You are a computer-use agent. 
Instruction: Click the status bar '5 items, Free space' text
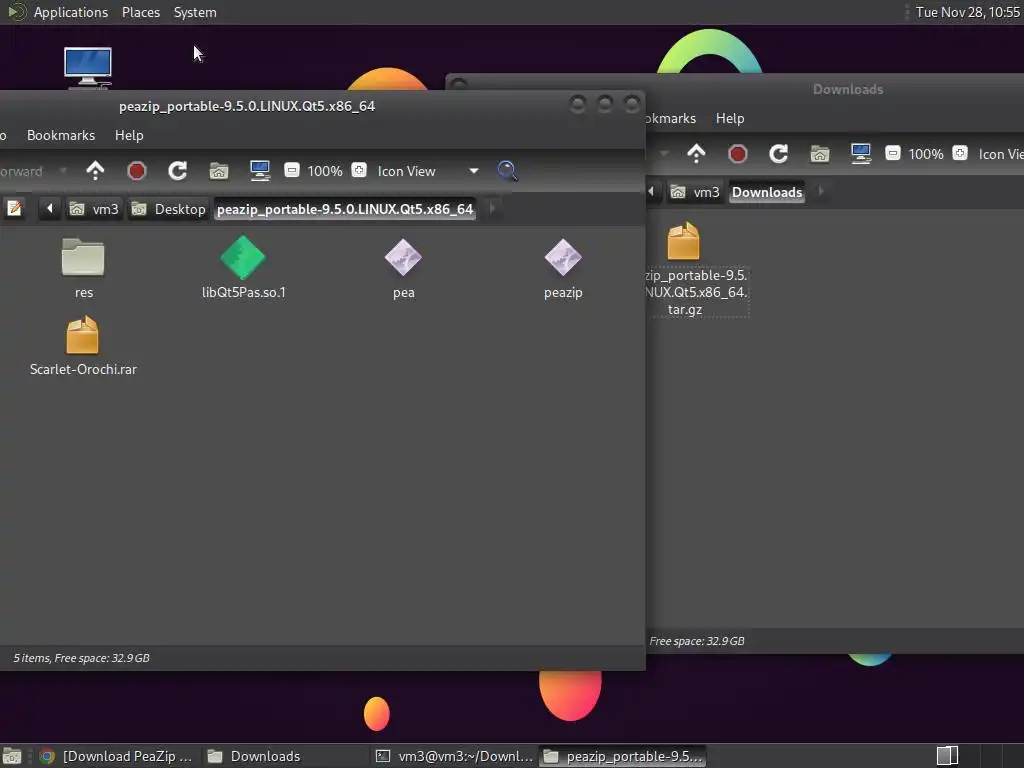tap(82, 658)
